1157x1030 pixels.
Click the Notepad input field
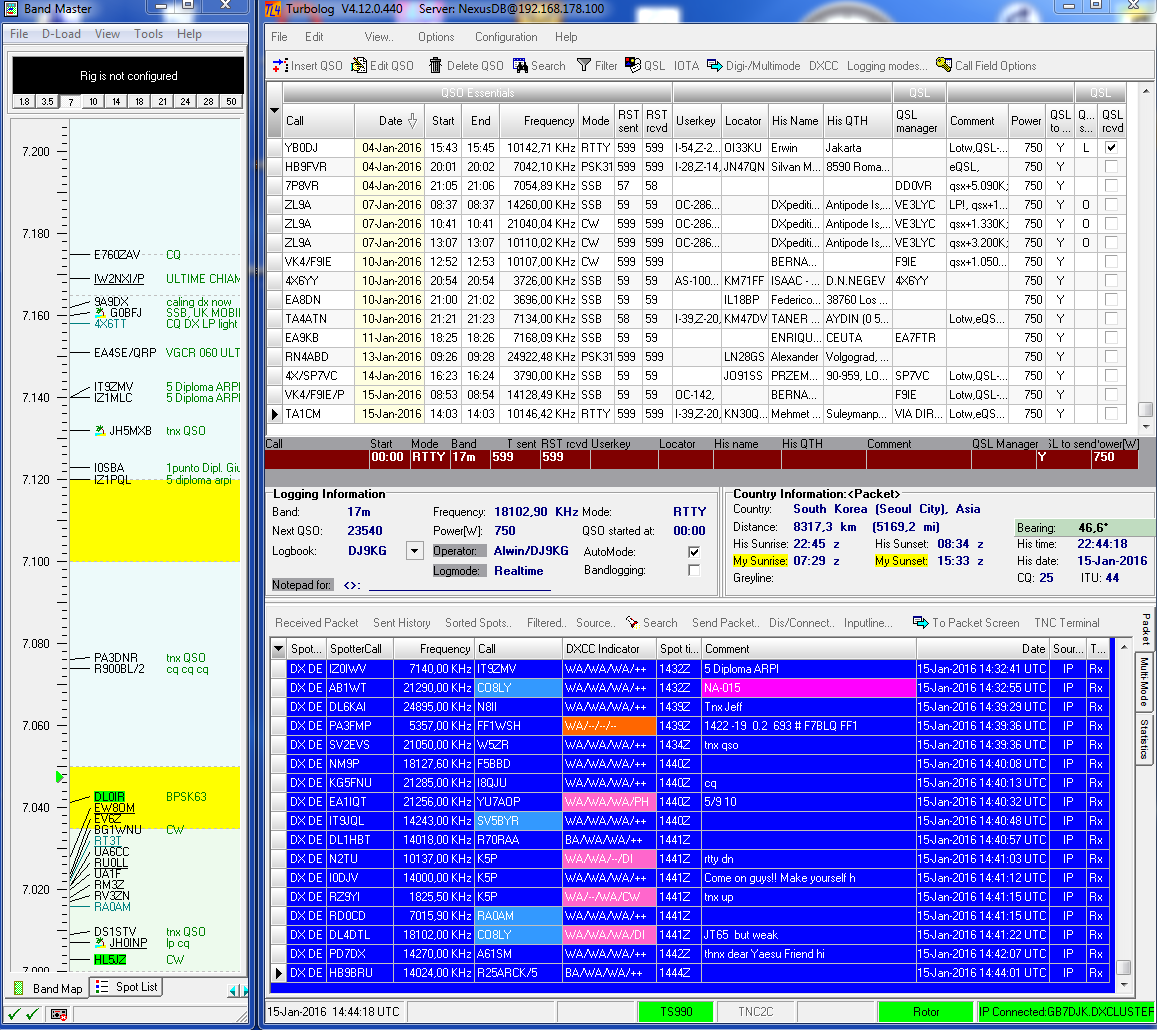pyautogui.click(x=460, y=585)
